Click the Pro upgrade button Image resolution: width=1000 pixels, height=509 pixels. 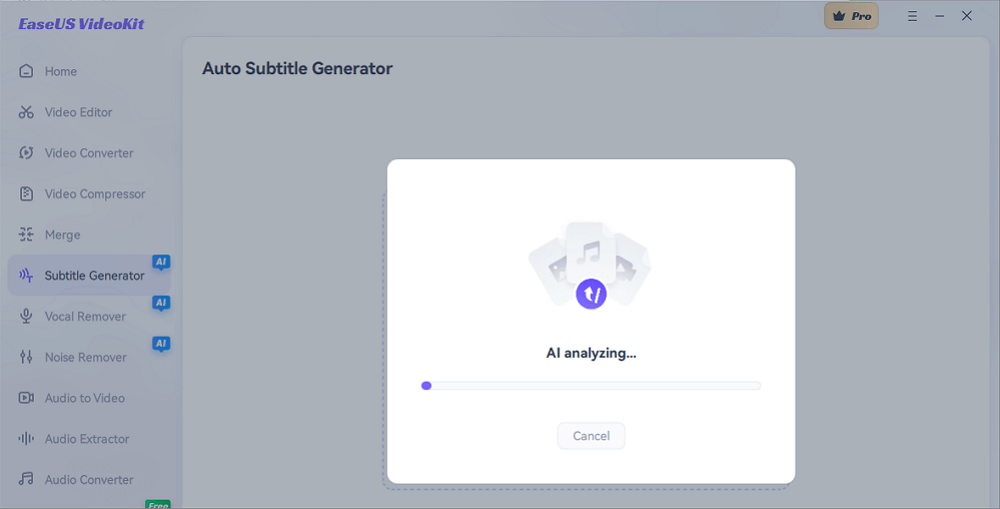pos(851,16)
